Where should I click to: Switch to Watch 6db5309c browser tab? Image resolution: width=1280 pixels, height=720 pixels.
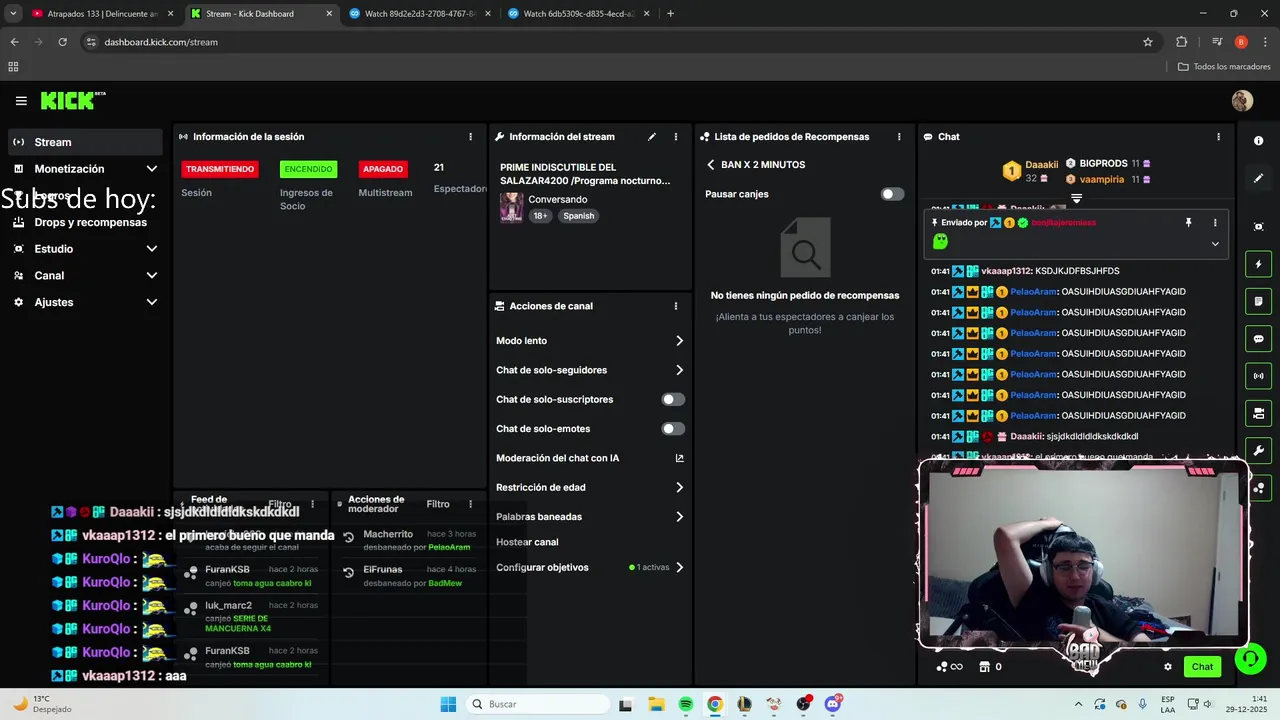point(579,14)
